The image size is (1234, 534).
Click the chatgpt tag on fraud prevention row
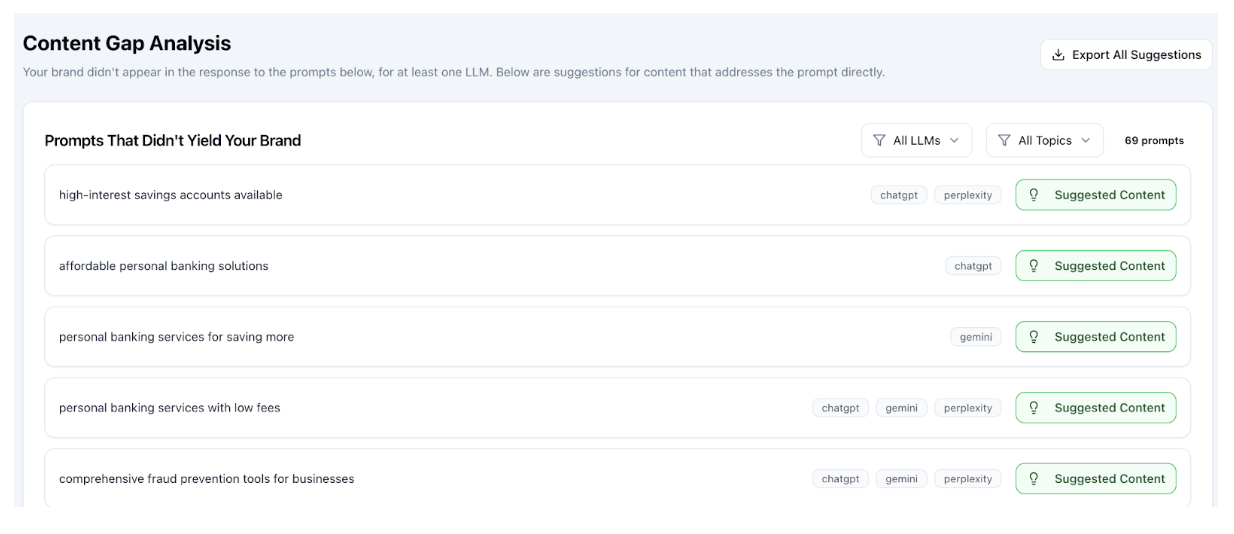(840, 479)
